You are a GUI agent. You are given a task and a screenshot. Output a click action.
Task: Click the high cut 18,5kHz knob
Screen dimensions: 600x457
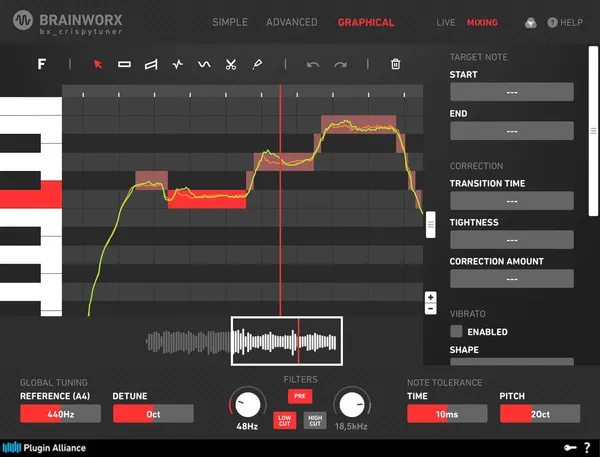click(352, 405)
